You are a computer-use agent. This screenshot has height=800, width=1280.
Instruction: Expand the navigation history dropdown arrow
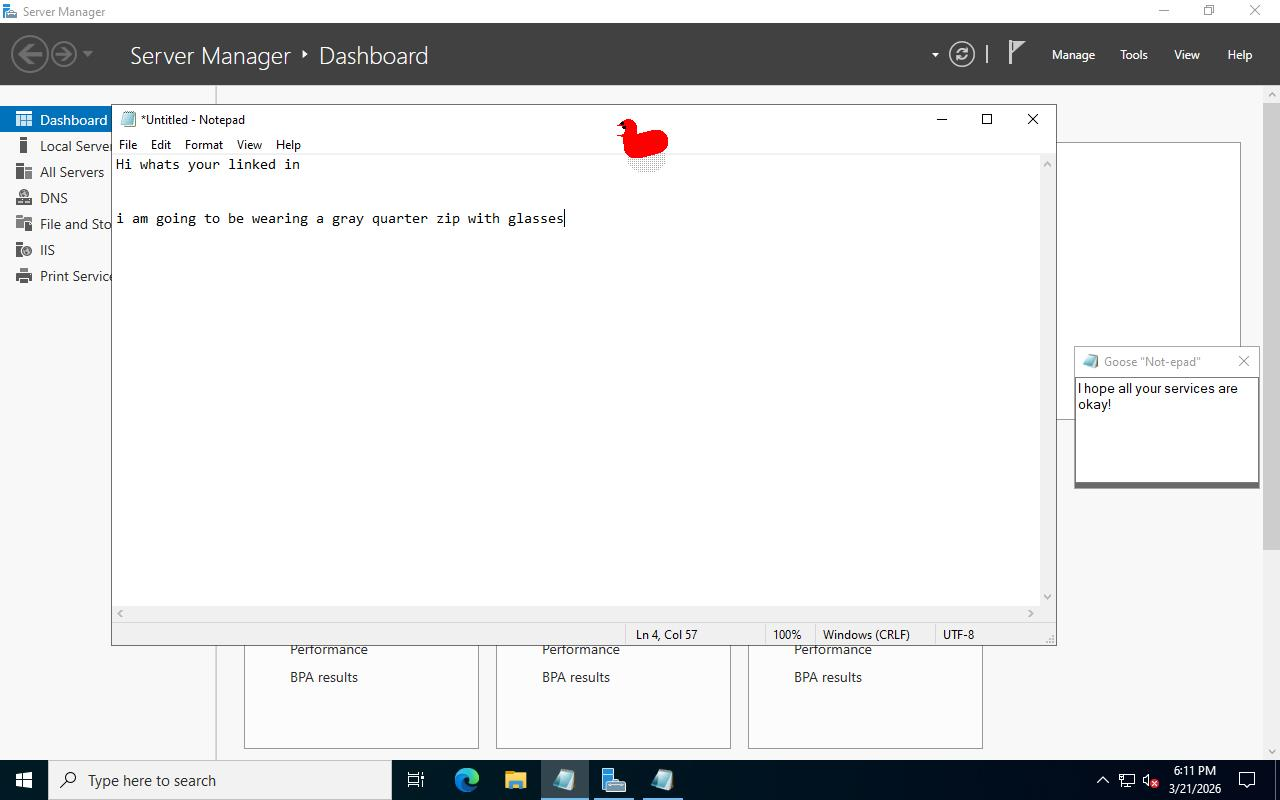88,54
